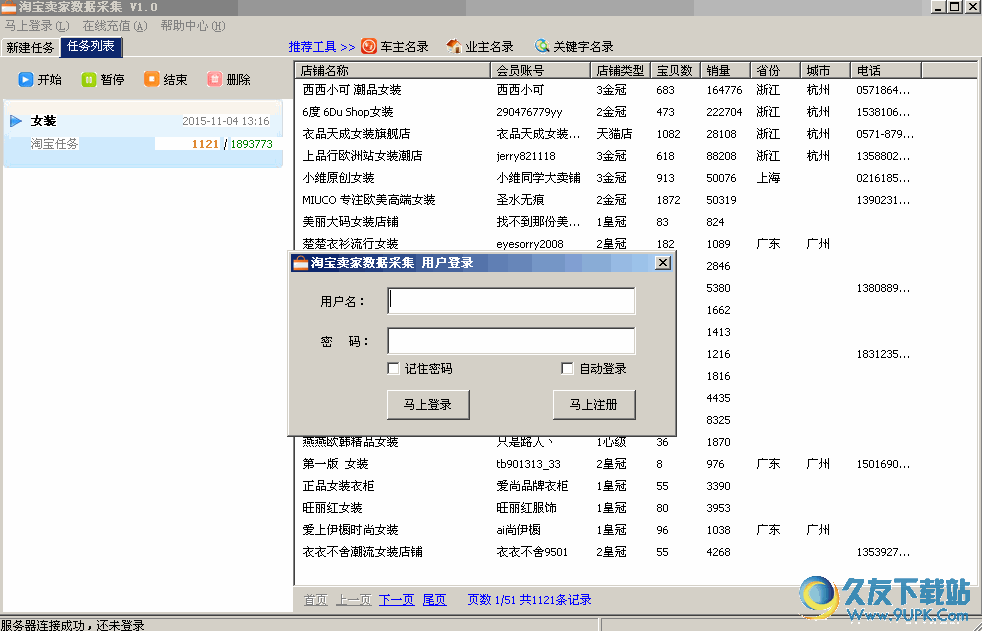This screenshot has width=982, height=631.
Task: Enable the 记住密码 checkbox
Action: (x=393, y=369)
